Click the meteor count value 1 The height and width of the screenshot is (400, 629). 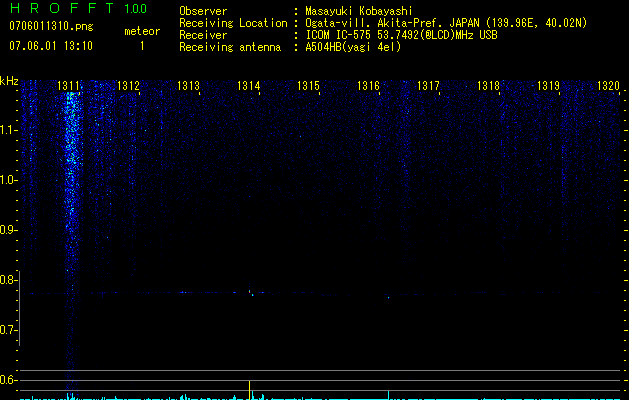point(142,46)
